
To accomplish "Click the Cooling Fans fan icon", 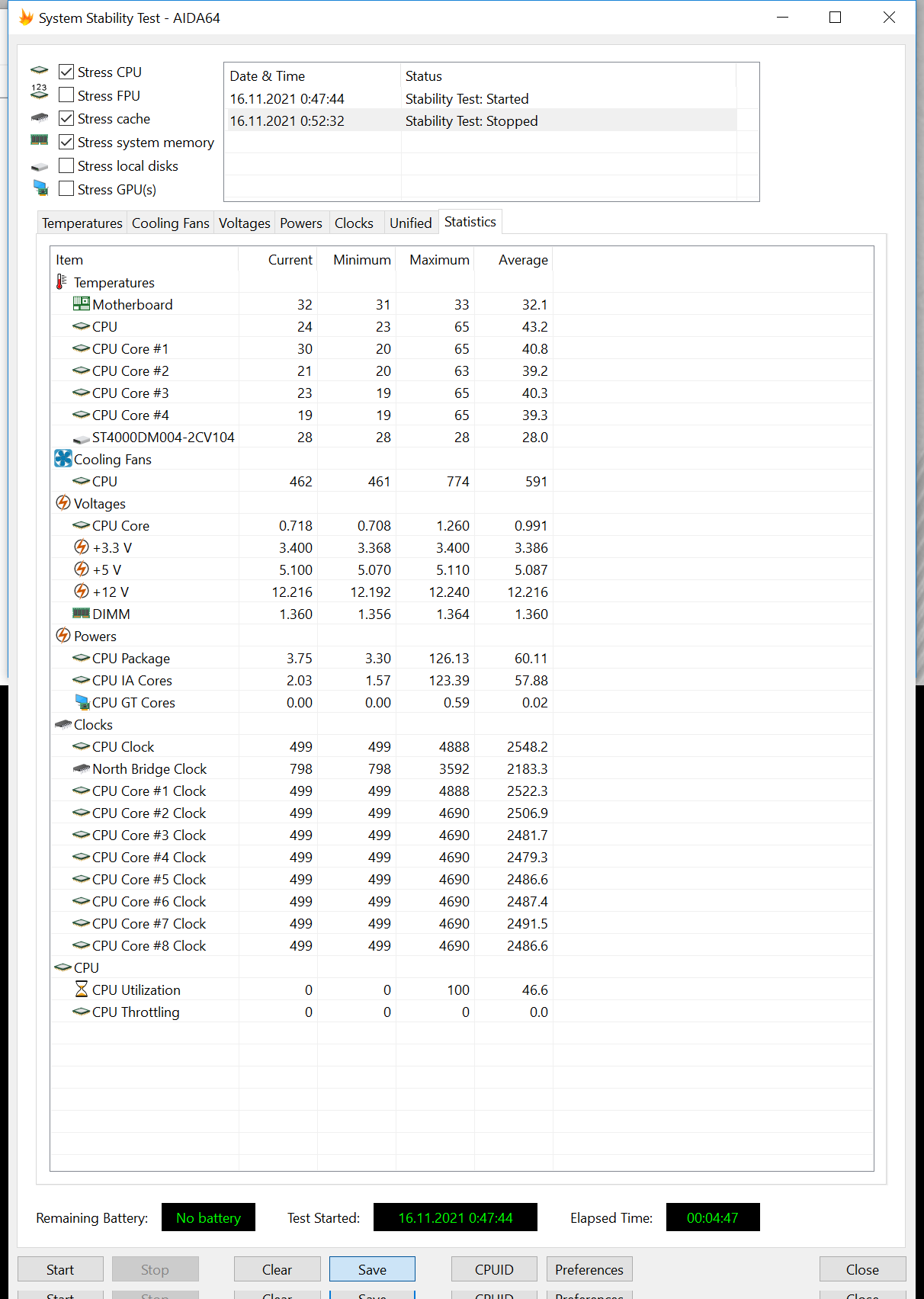I will point(63,458).
